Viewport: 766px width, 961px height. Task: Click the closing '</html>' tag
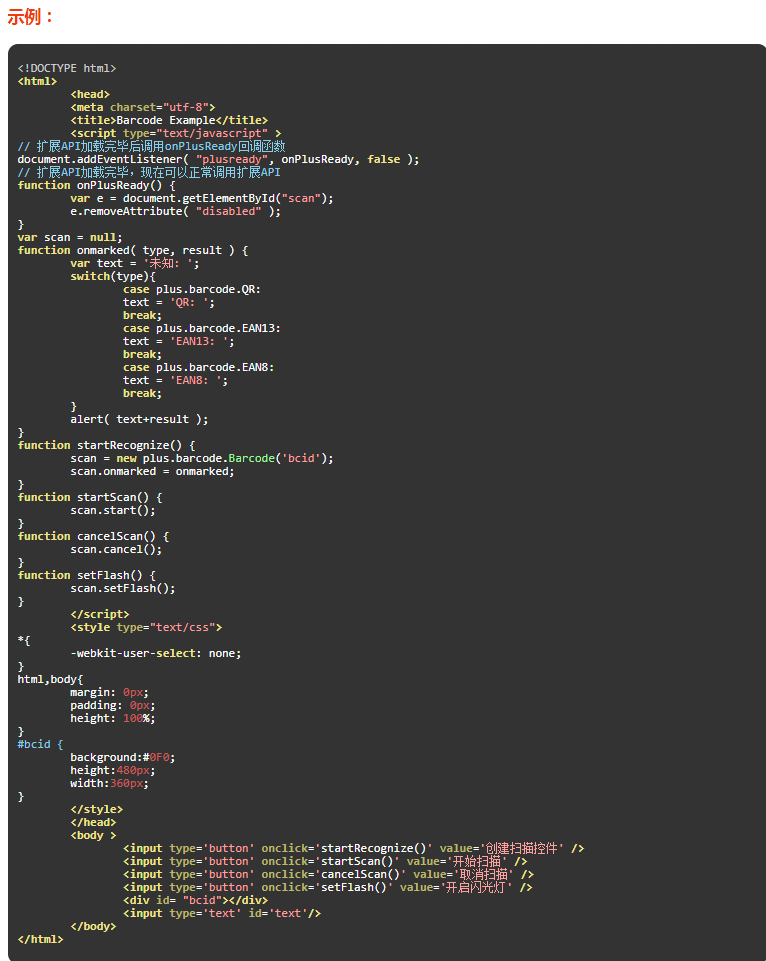point(40,940)
